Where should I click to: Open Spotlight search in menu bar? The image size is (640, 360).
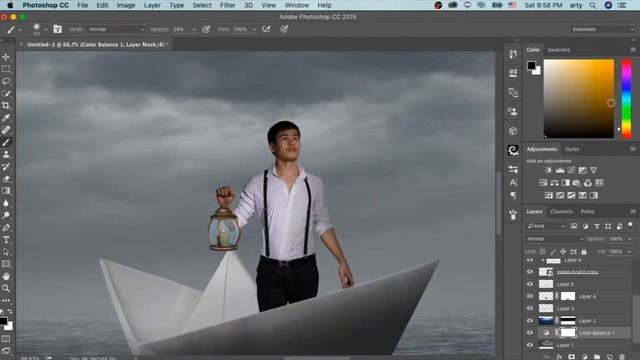(x=593, y=5)
